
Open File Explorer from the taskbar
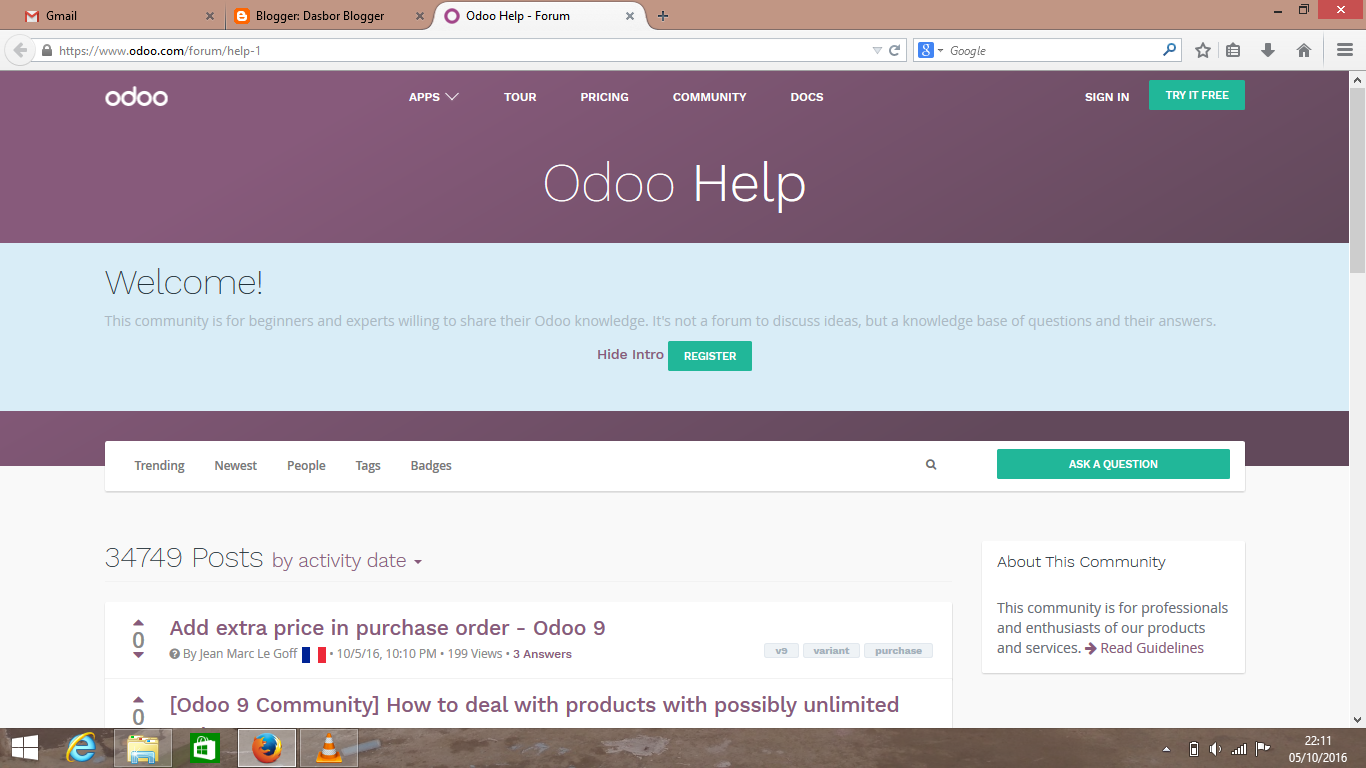[143, 747]
